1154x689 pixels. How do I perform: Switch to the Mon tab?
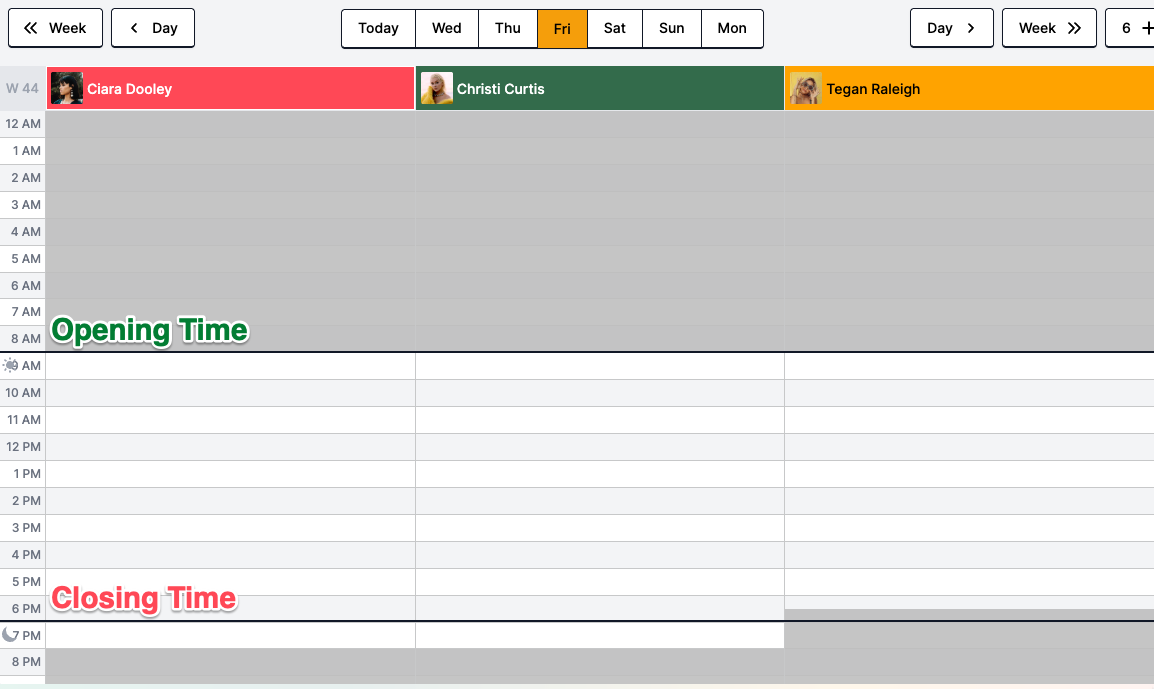(x=732, y=28)
